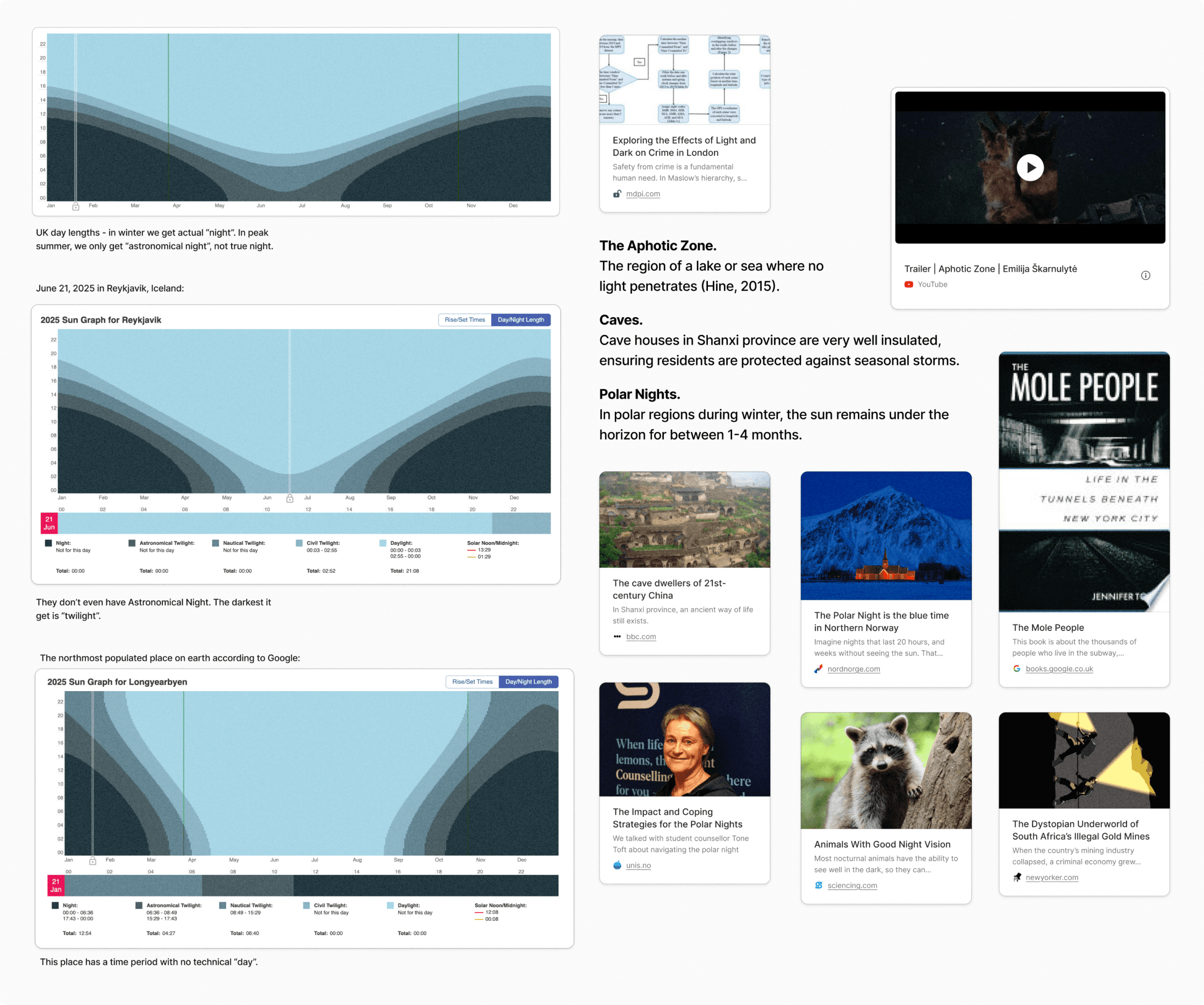The height and width of the screenshot is (1005, 1204).
Task: Click the lock icon under Longyearbyen graph
Action: (x=92, y=860)
